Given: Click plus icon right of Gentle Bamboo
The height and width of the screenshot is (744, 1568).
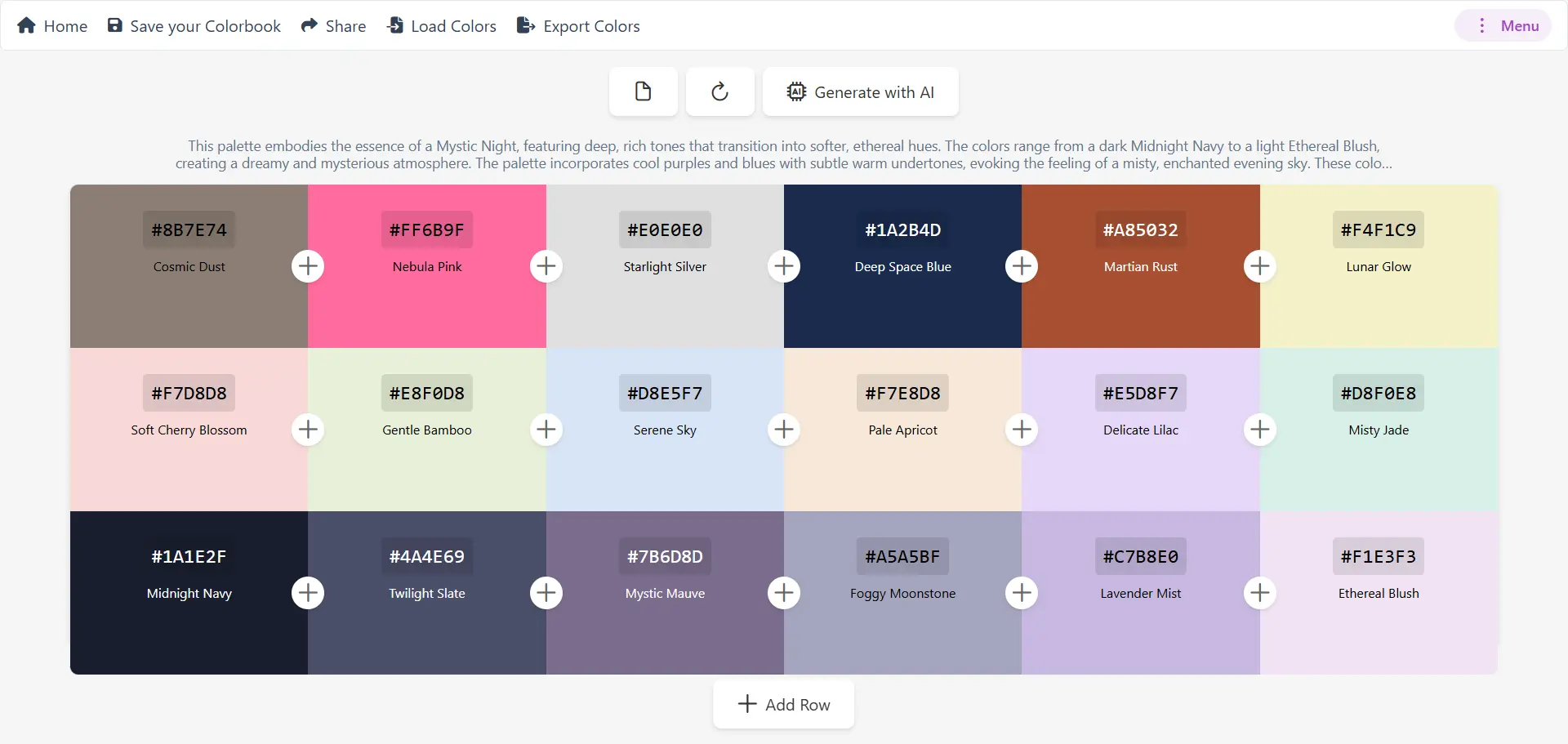Looking at the screenshot, I should [546, 430].
